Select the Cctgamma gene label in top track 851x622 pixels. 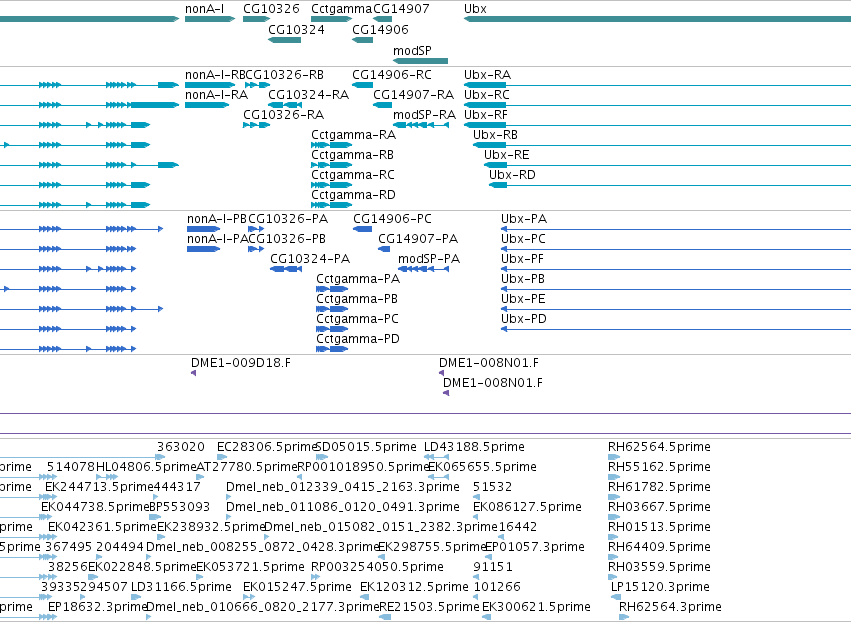pyautogui.click(x=341, y=9)
